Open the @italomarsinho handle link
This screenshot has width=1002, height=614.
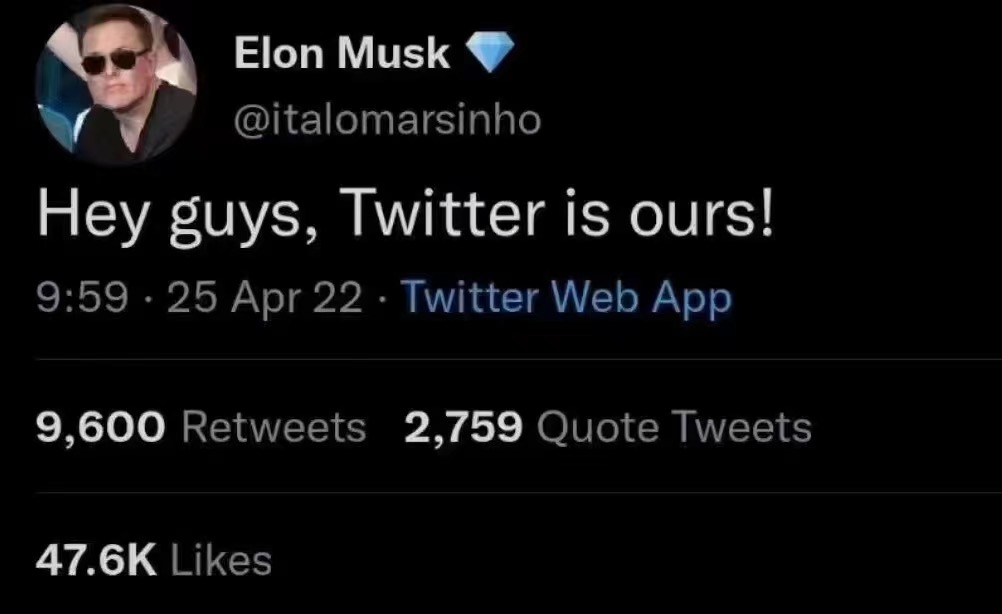pos(386,119)
